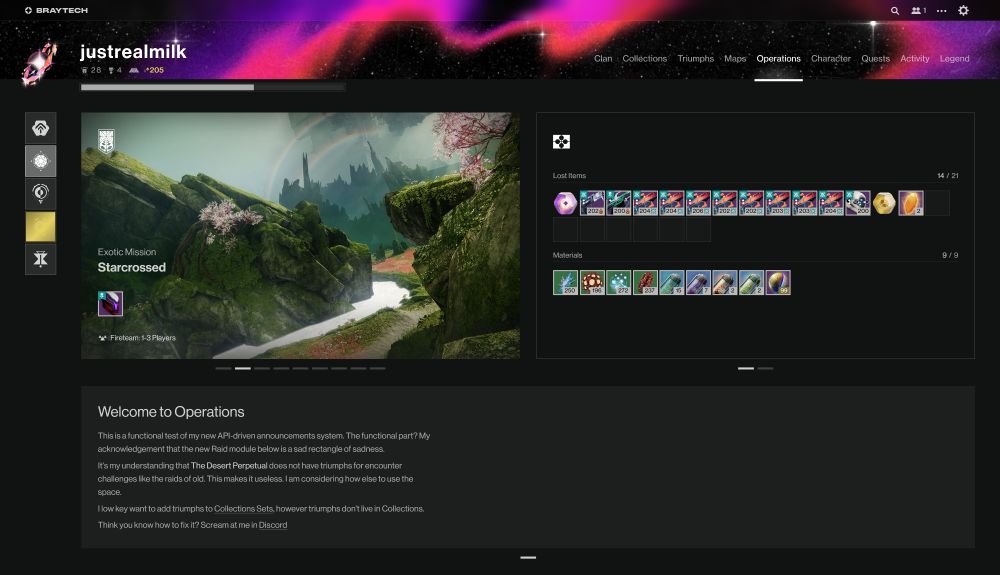Click the green weapon labeled 200
This screenshot has width=1000, height=575.
[619, 203]
